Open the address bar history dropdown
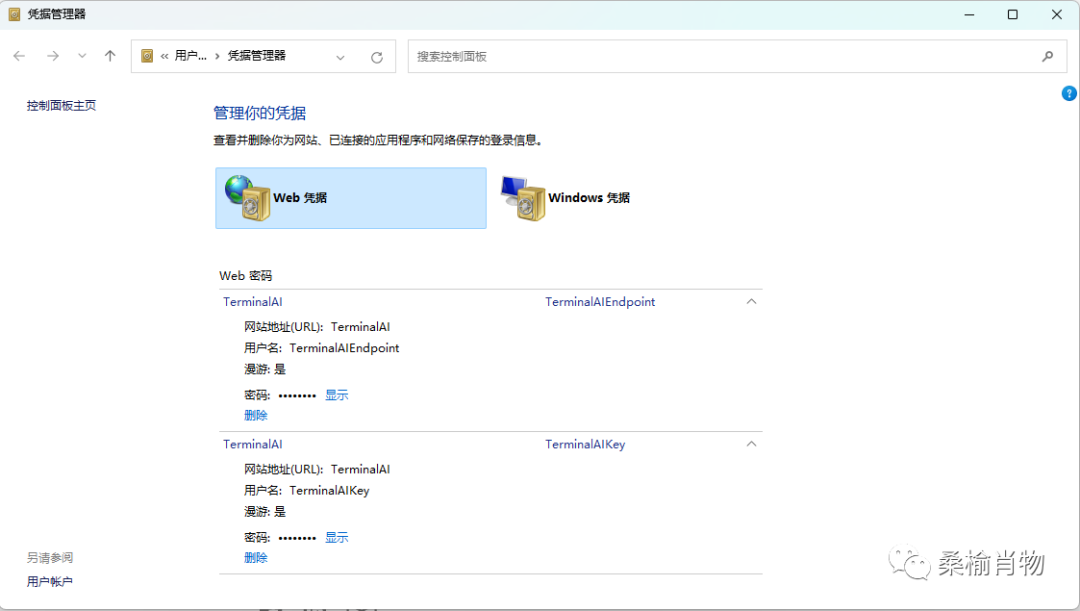1080x611 pixels. (340, 57)
